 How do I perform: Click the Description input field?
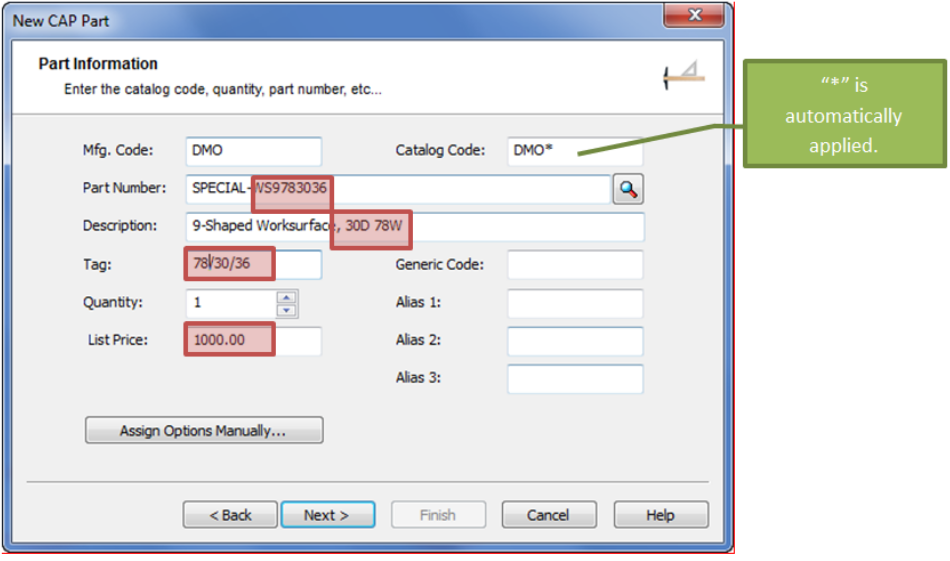(x=415, y=227)
